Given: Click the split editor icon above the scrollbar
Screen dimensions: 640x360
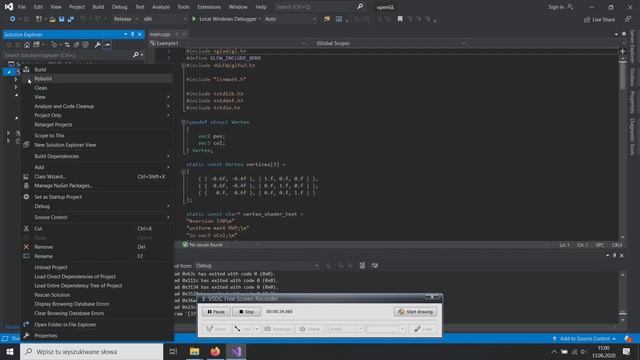Looking at the screenshot, I should pyautogui.click(x=622, y=51).
